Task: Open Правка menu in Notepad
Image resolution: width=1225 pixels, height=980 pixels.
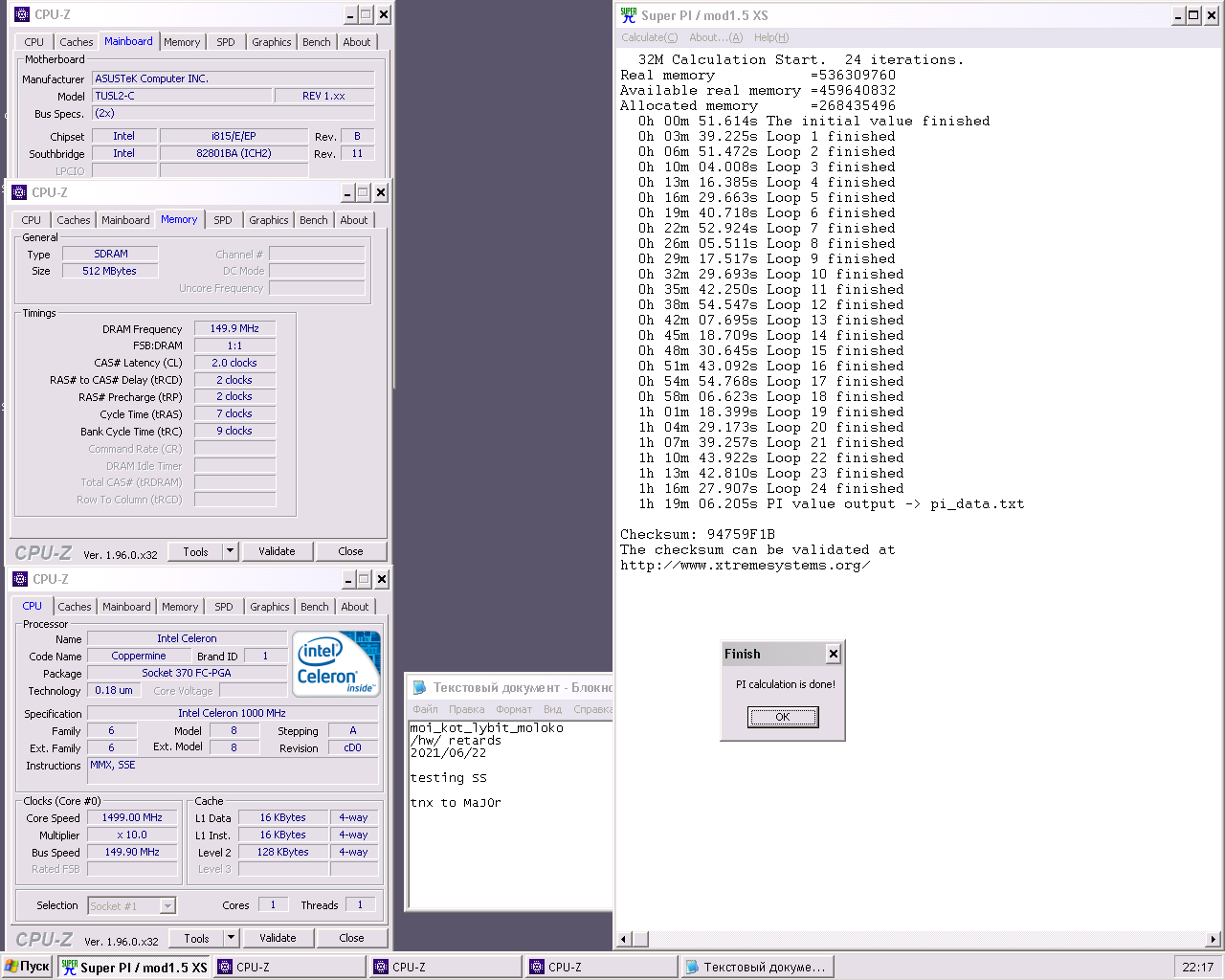Action: point(466,709)
